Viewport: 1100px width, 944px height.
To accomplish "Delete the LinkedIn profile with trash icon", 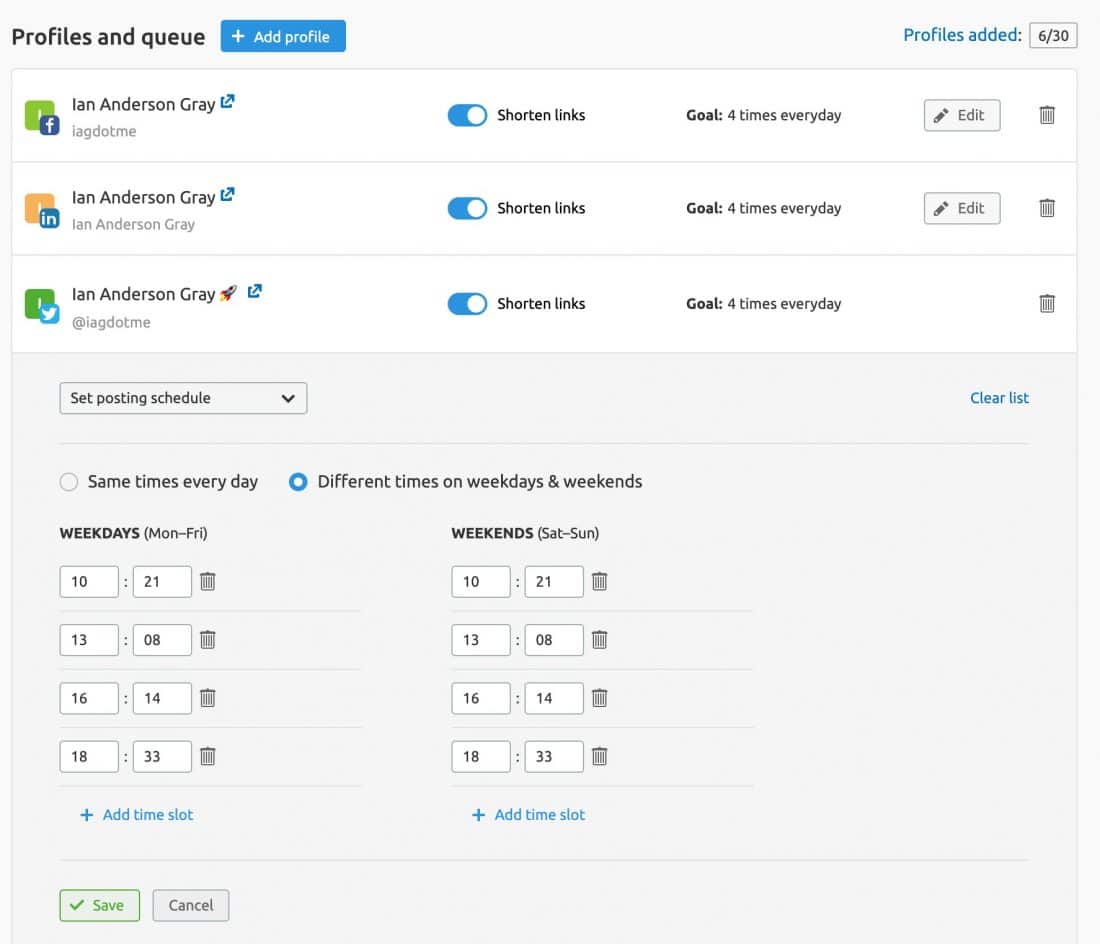I will (1047, 208).
